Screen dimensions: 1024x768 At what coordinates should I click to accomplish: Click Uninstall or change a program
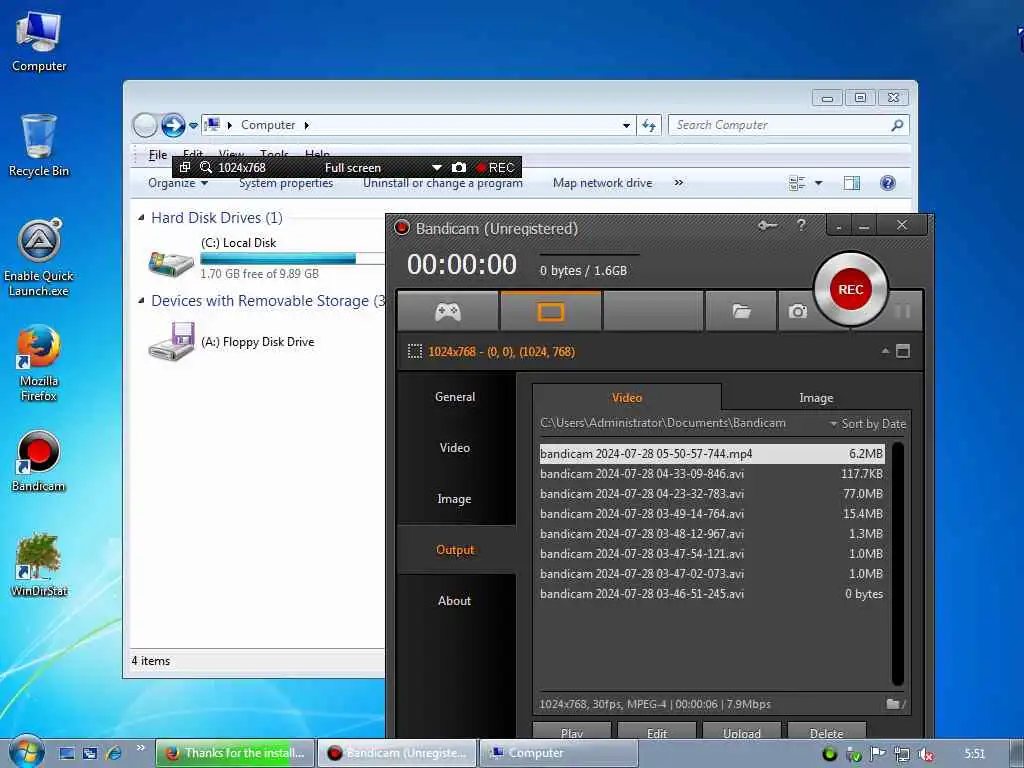click(x=443, y=183)
